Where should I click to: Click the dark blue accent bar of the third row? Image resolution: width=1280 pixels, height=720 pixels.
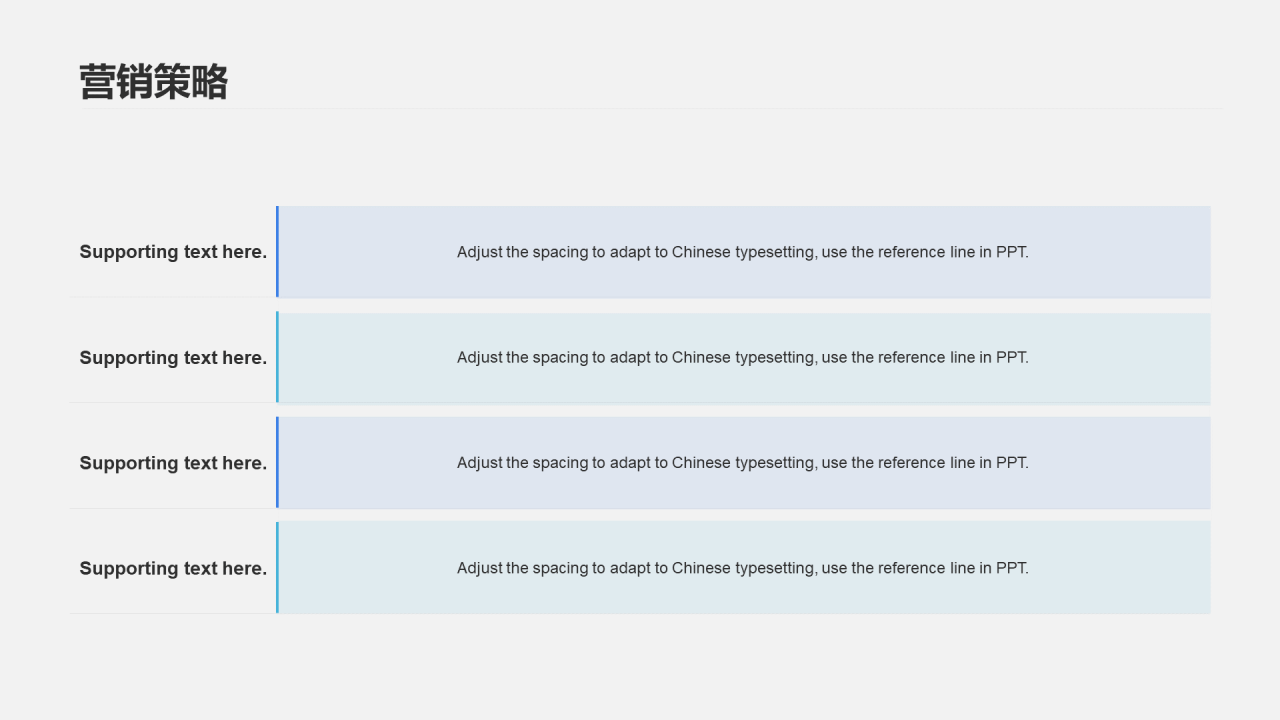pyautogui.click(x=277, y=462)
